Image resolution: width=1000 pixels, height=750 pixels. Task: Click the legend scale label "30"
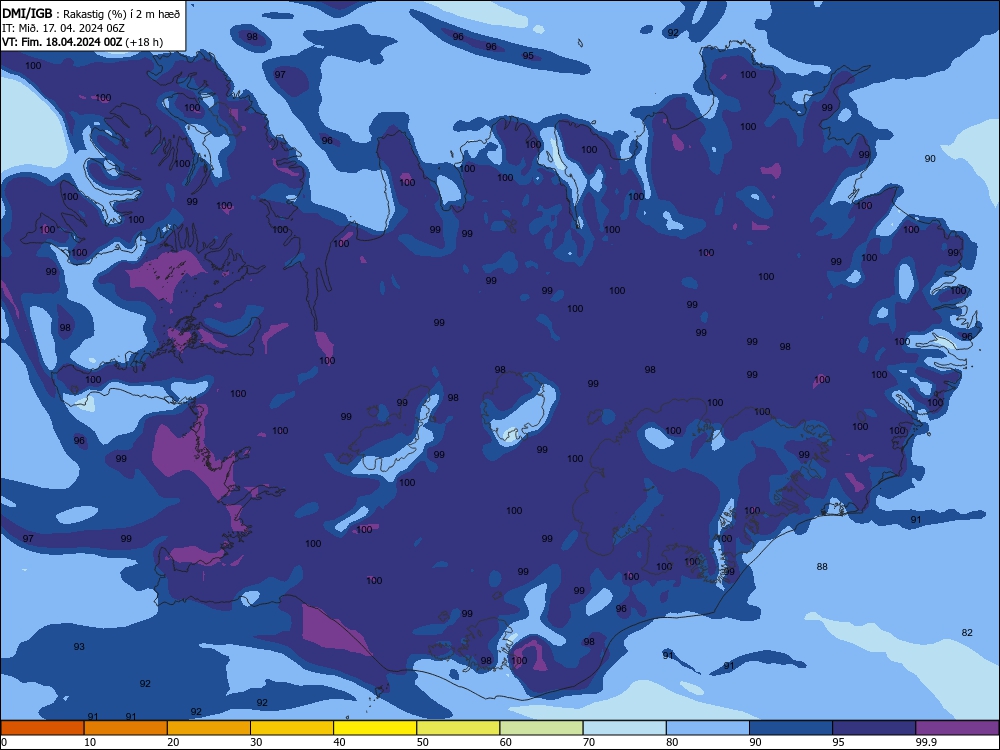[x=256, y=742]
